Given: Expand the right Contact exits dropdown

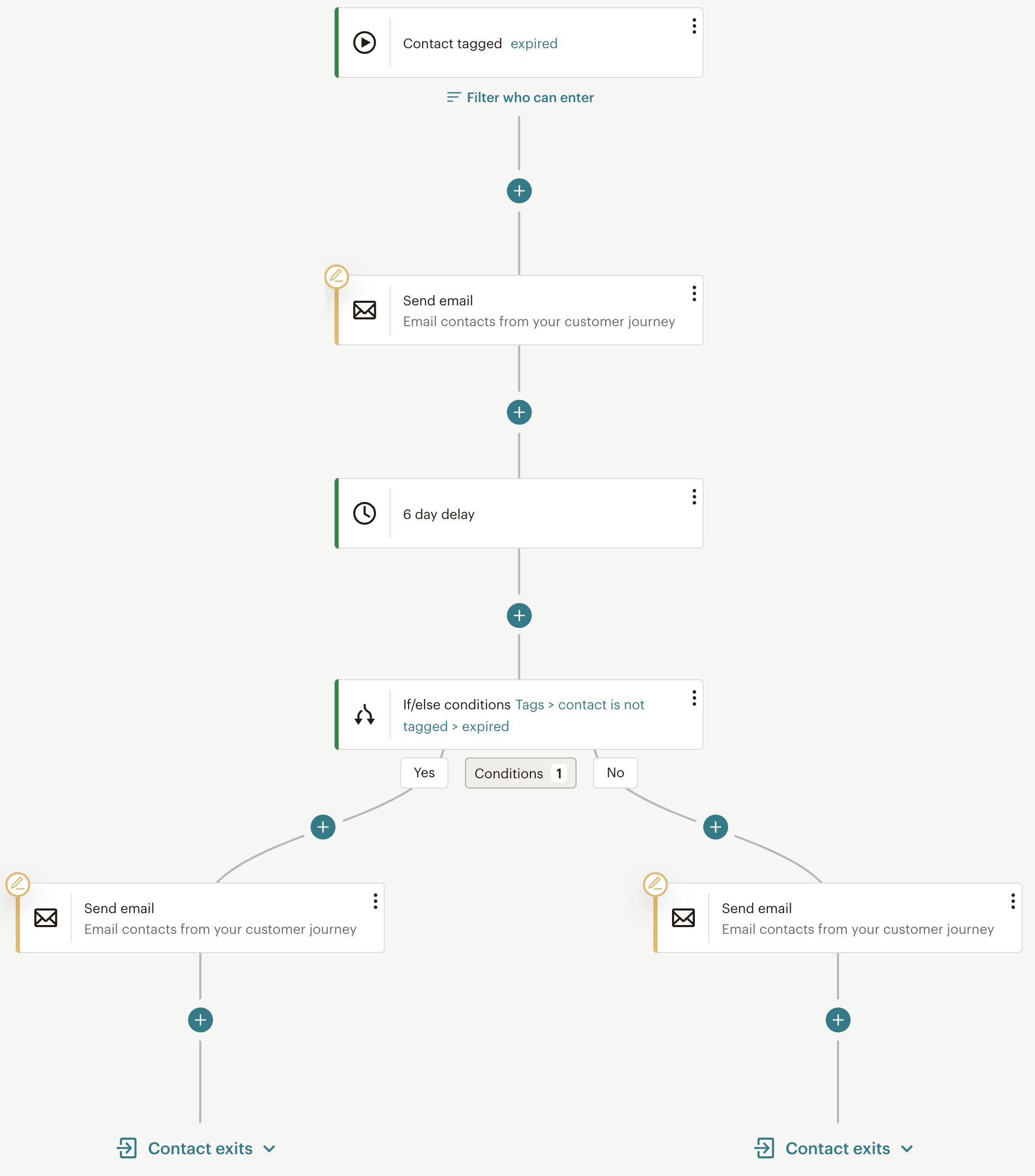Looking at the screenshot, I should click(907, 1149).
